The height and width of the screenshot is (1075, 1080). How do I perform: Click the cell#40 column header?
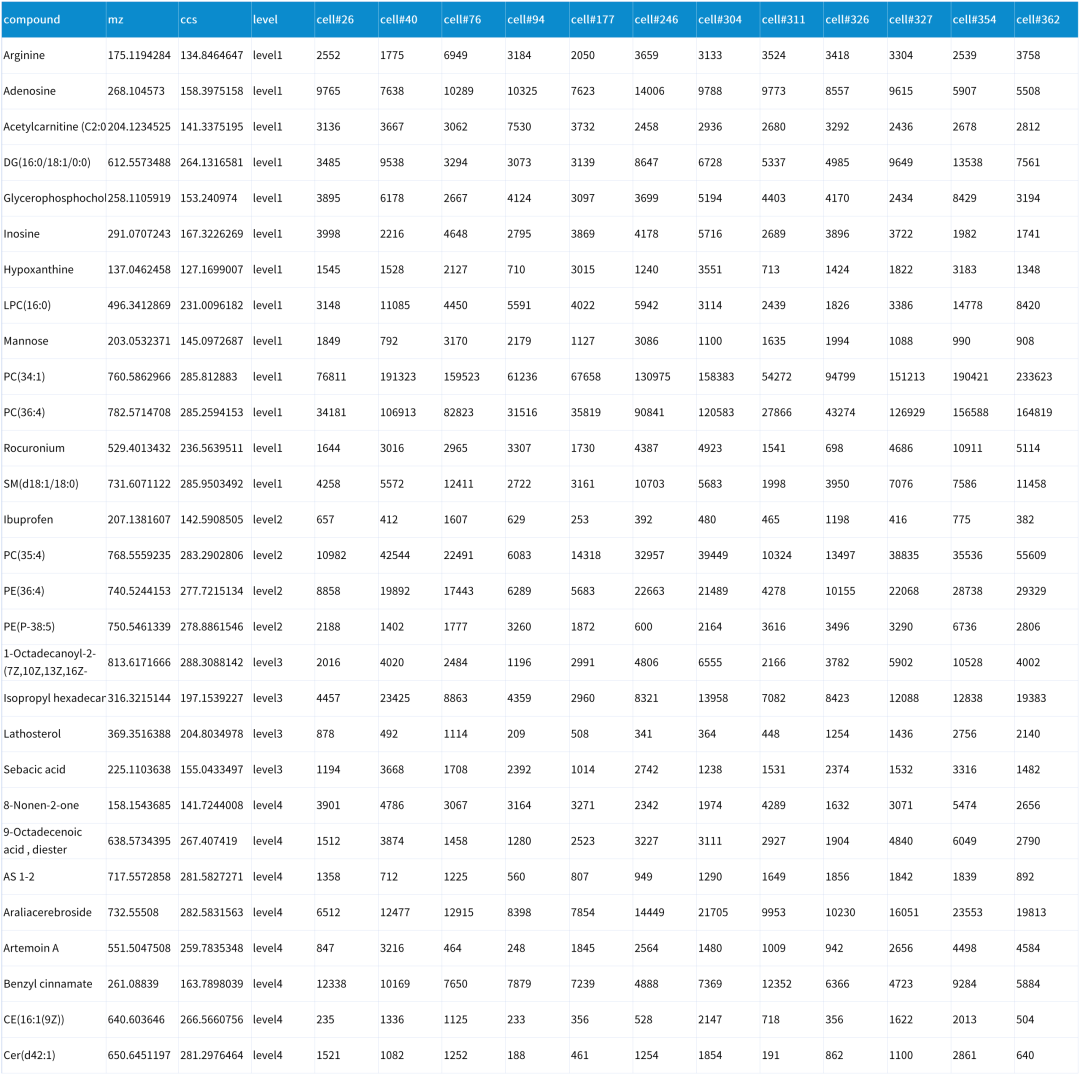coord(410,19)
